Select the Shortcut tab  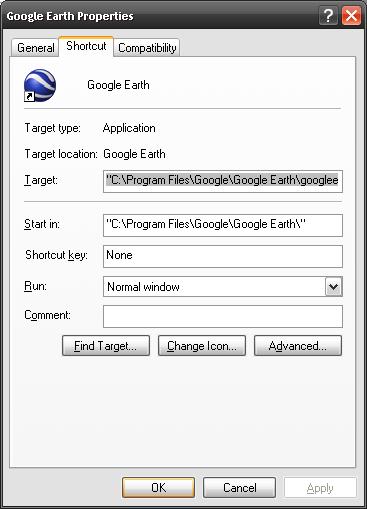(x=86, y=46)
